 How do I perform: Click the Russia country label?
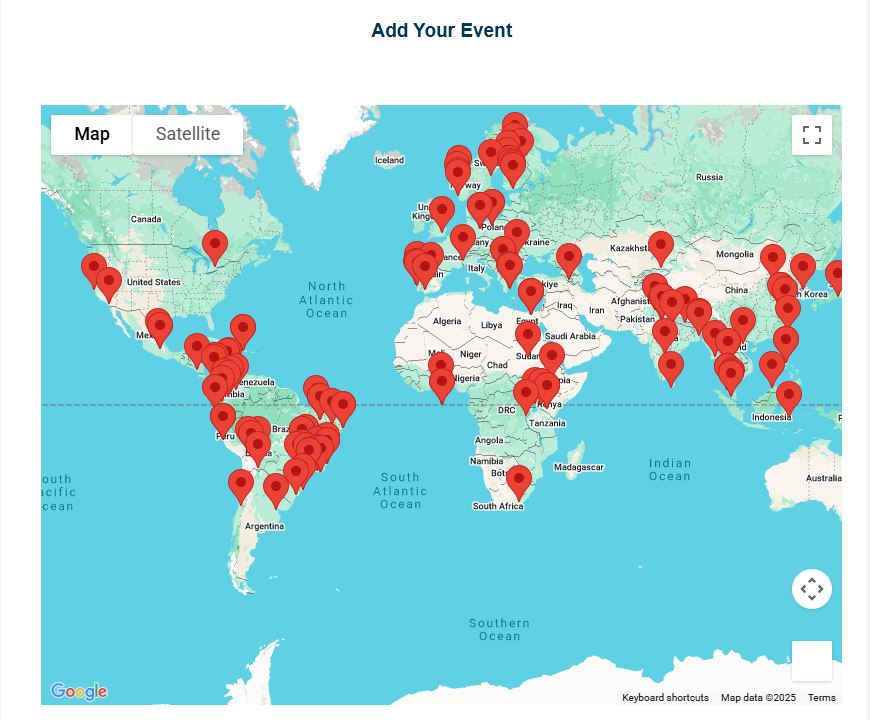coord(709,177)
